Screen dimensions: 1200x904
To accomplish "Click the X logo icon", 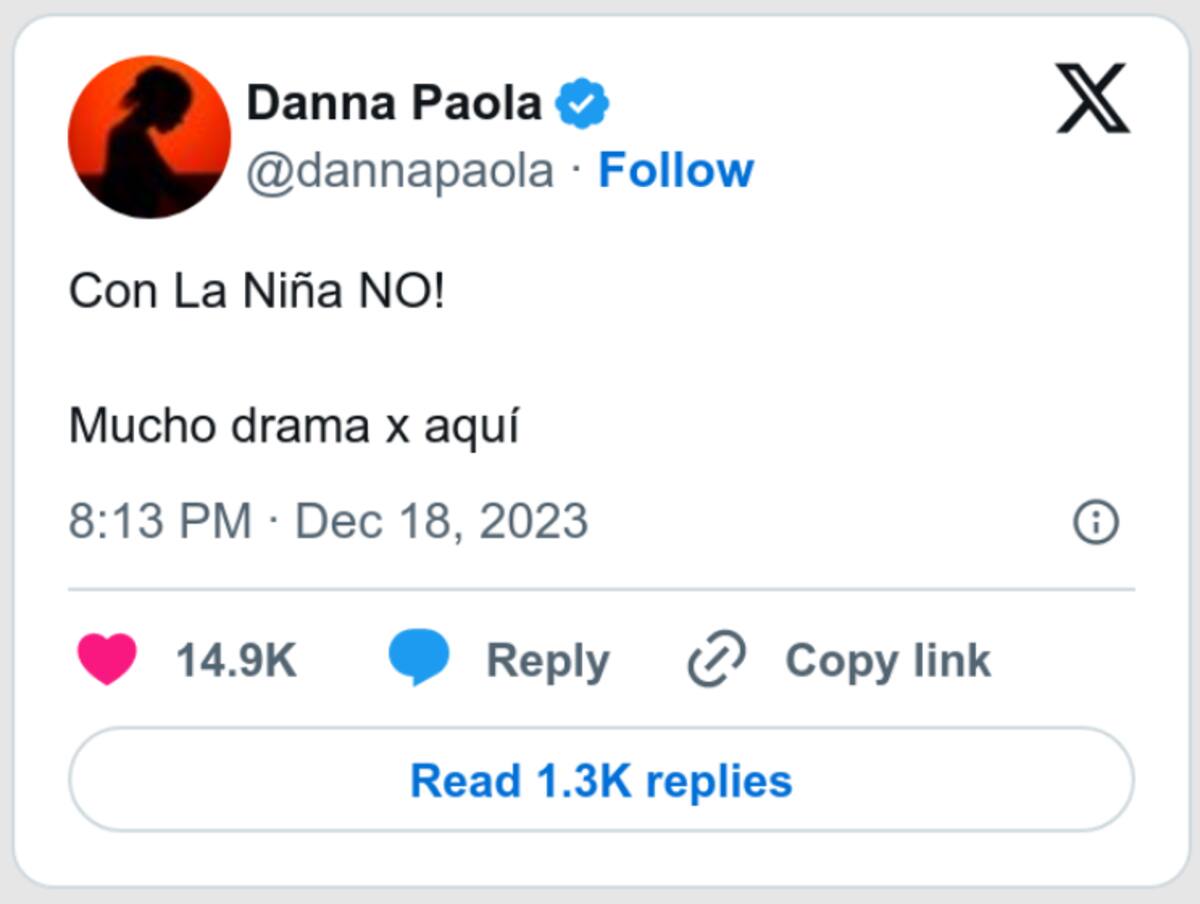I will point(1093,99).
